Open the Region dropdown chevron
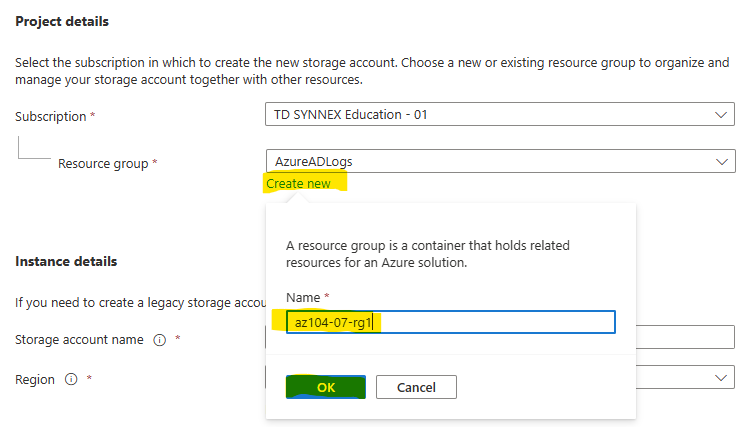Screen dimensions: 751x427 721,378
